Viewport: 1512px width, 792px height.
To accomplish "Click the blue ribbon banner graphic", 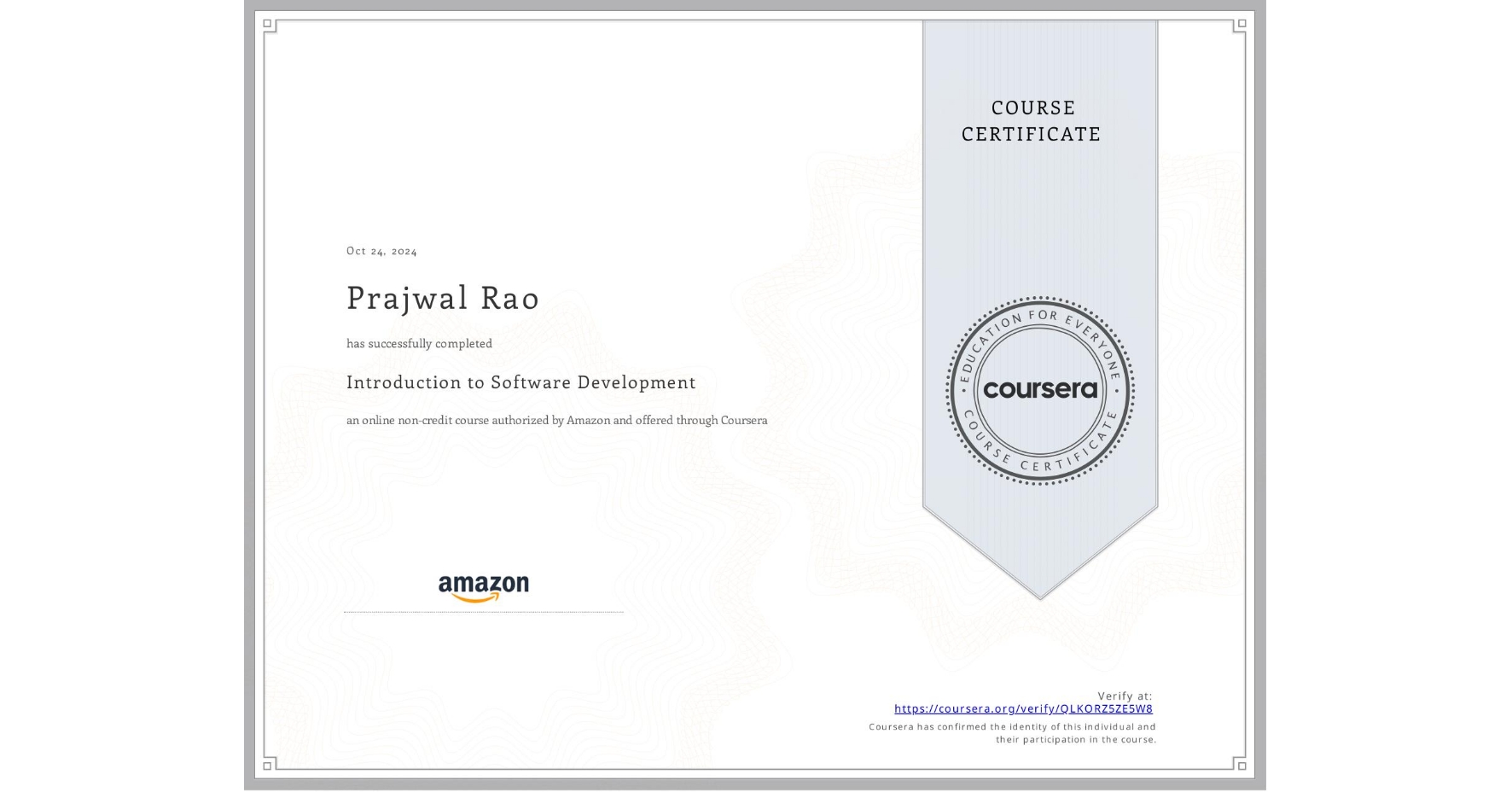I will 1039,213.
